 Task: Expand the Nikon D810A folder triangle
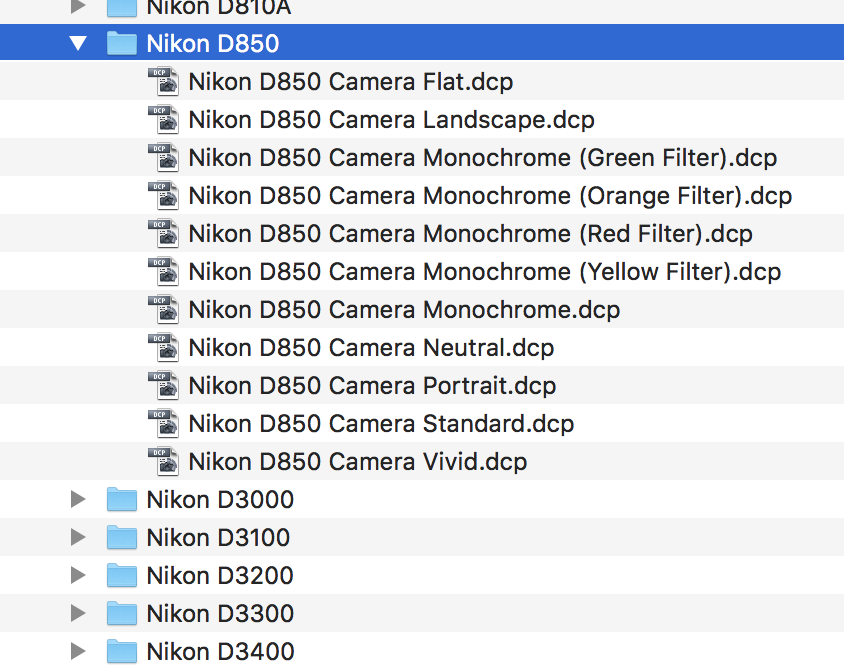(x=79, y=6)
